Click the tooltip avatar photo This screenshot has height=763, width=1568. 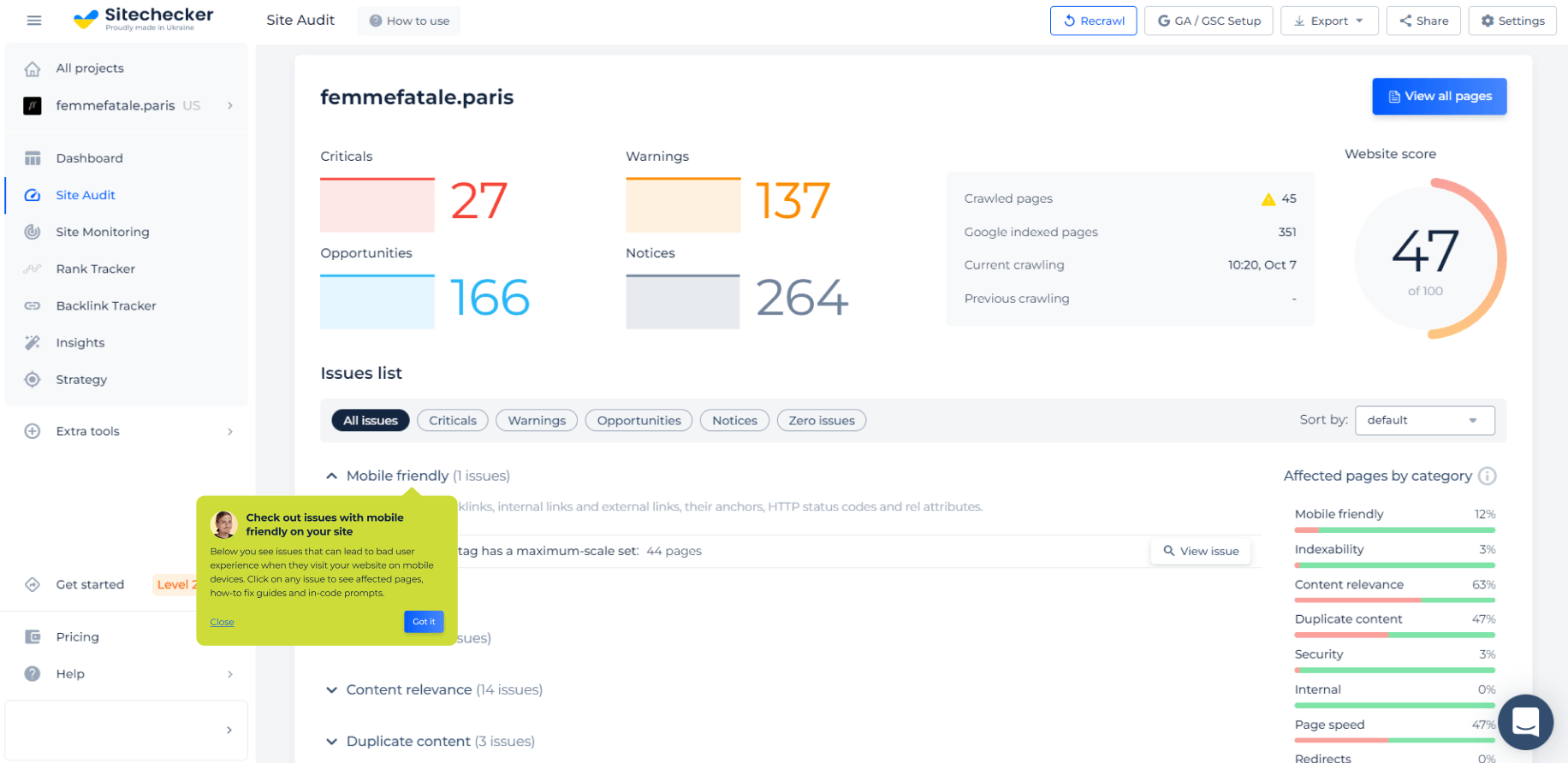[x=224, y=524]
